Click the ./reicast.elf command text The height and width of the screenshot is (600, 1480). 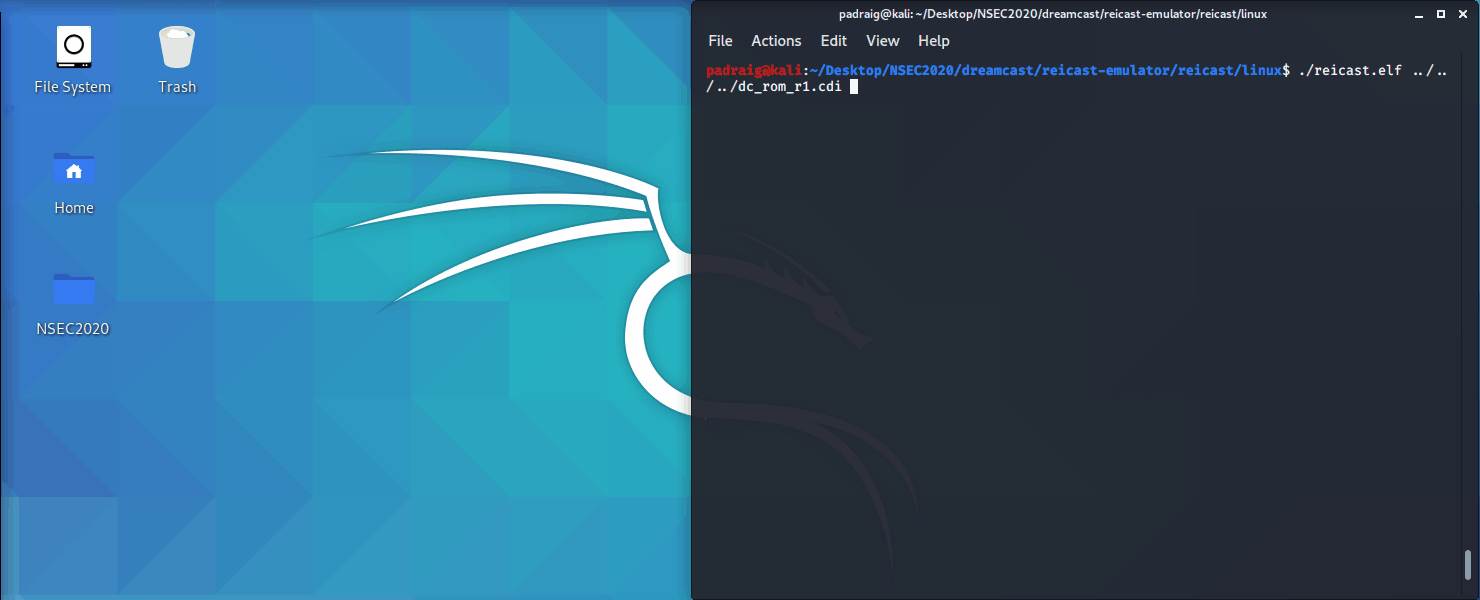coord(1349,70)
